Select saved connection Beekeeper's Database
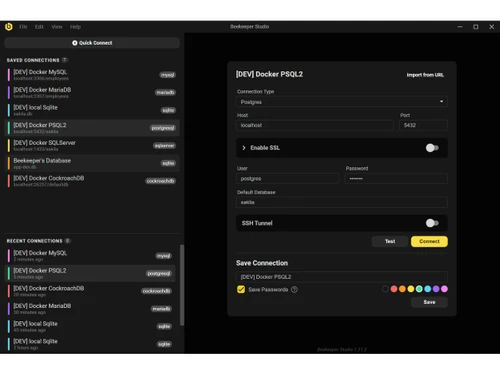The height and width of the screenshot is (375, 500). (92, 163)
